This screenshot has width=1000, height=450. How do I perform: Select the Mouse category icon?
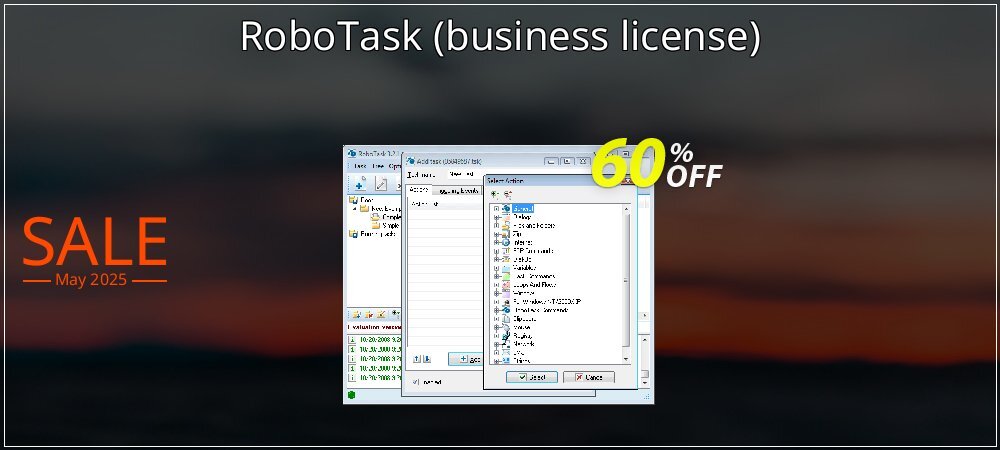(506, 327)
